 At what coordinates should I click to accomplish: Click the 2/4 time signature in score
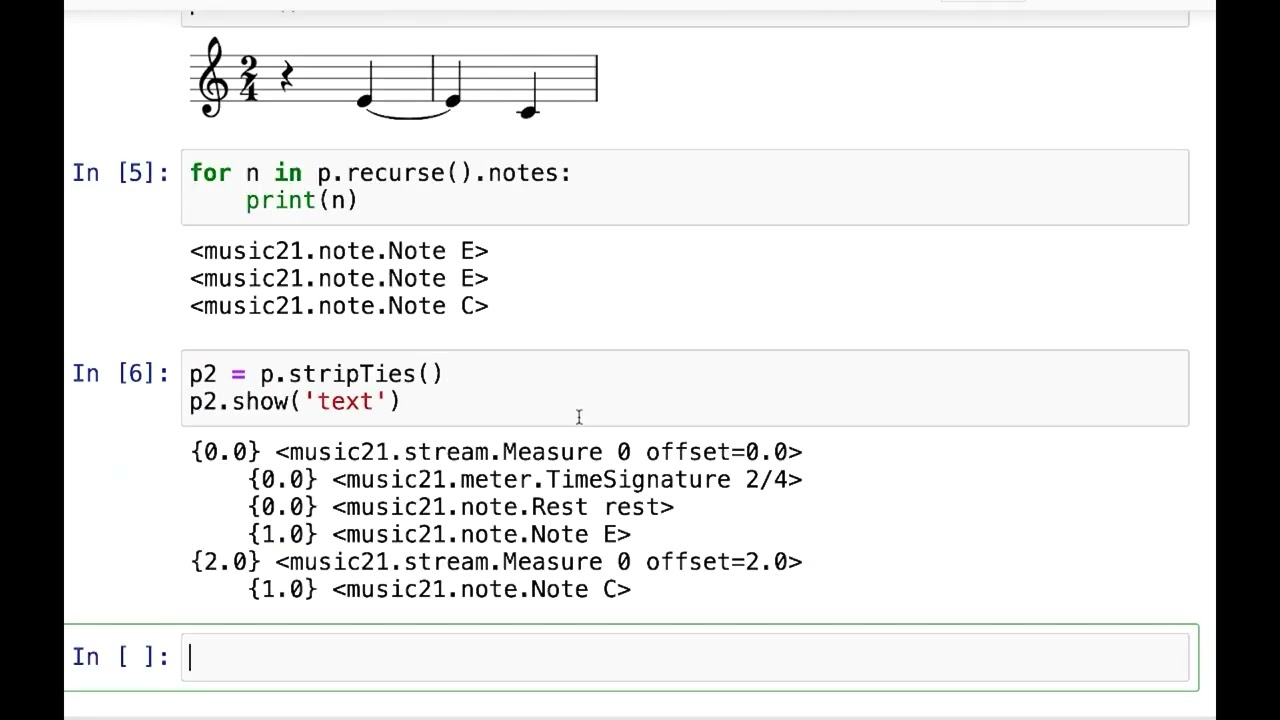[x=249, y=78]
